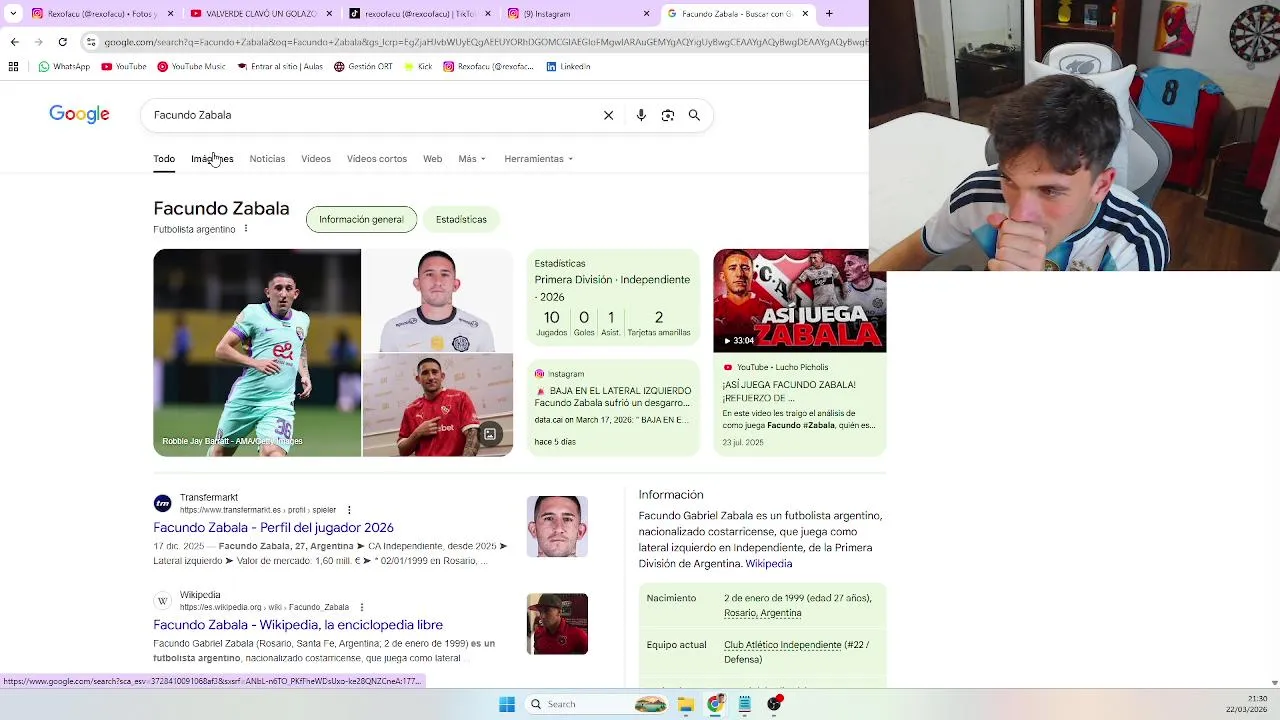Open the new tab plus button
The width and height of the screenshot is (1280, 720).
point(829,14)
